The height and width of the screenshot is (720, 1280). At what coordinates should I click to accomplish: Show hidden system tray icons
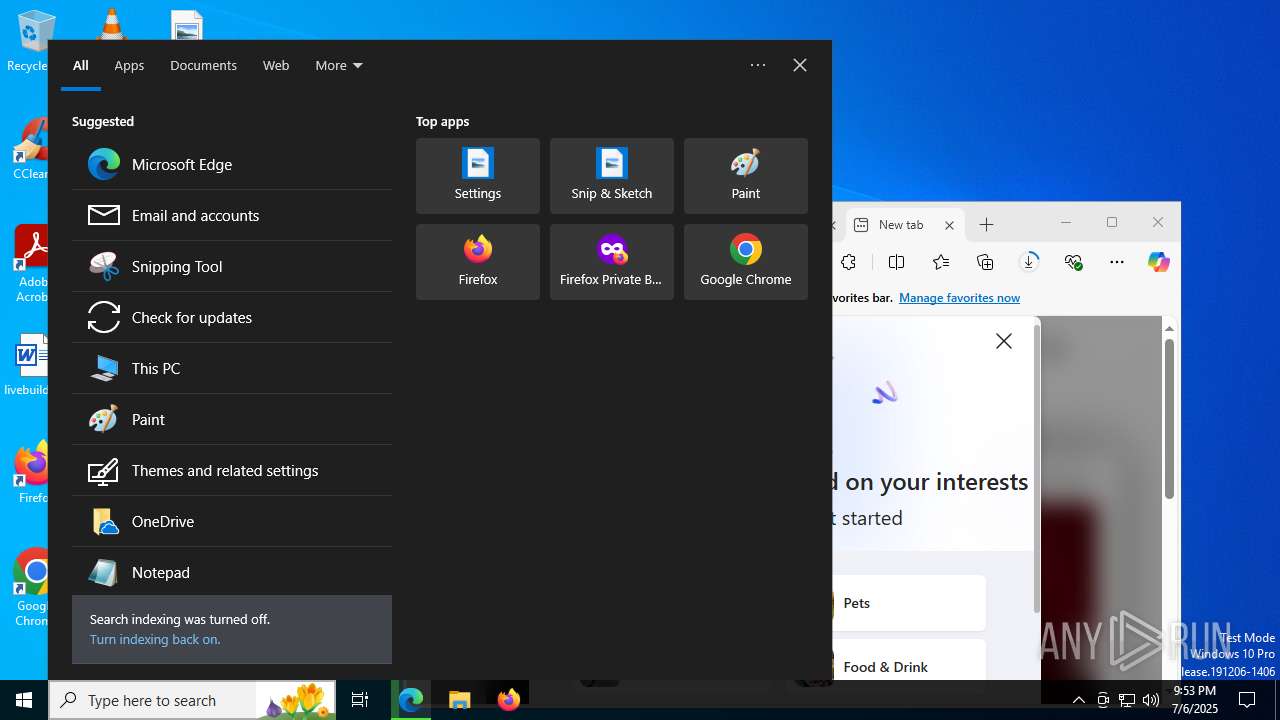(1079, 700)
